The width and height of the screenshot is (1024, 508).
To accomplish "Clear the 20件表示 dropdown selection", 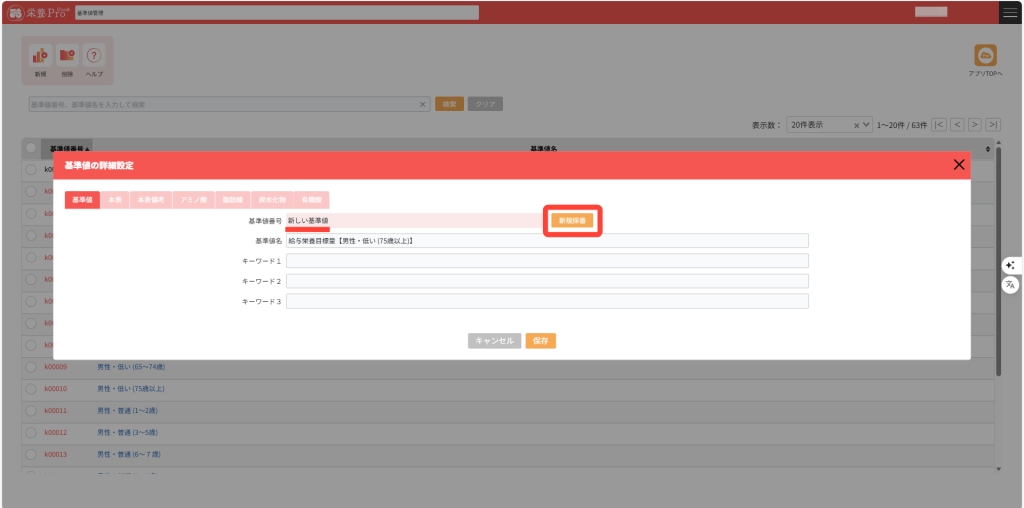I will click(x=856, y=125).
